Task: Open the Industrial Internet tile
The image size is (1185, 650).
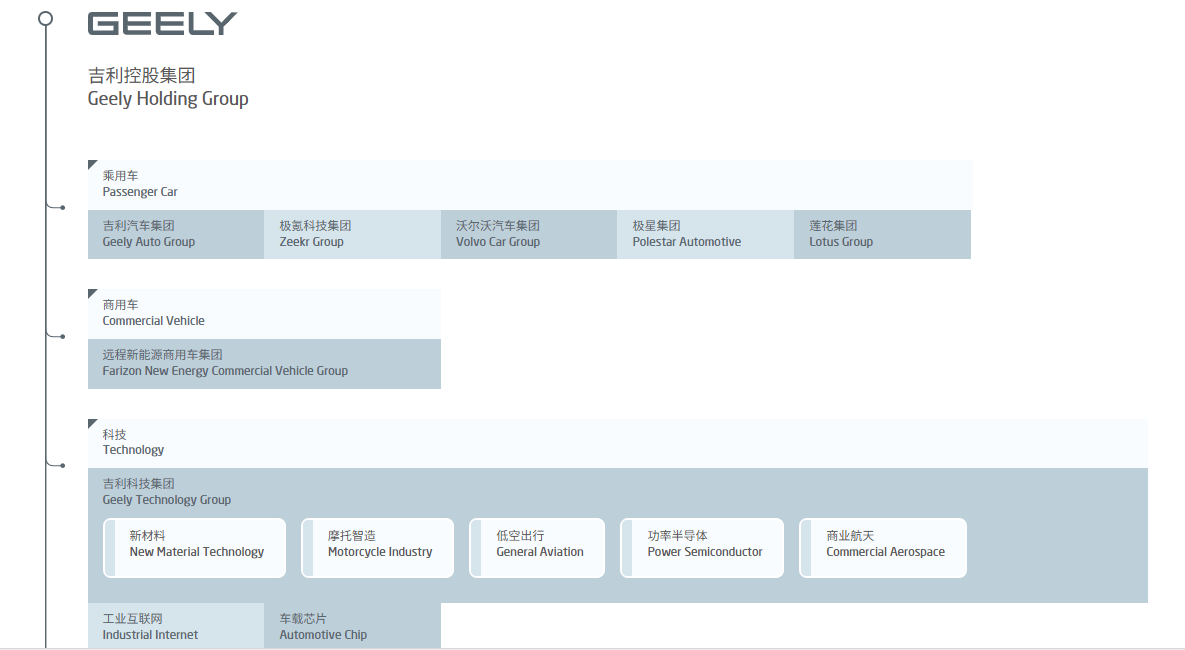Action: pos(176,626)
